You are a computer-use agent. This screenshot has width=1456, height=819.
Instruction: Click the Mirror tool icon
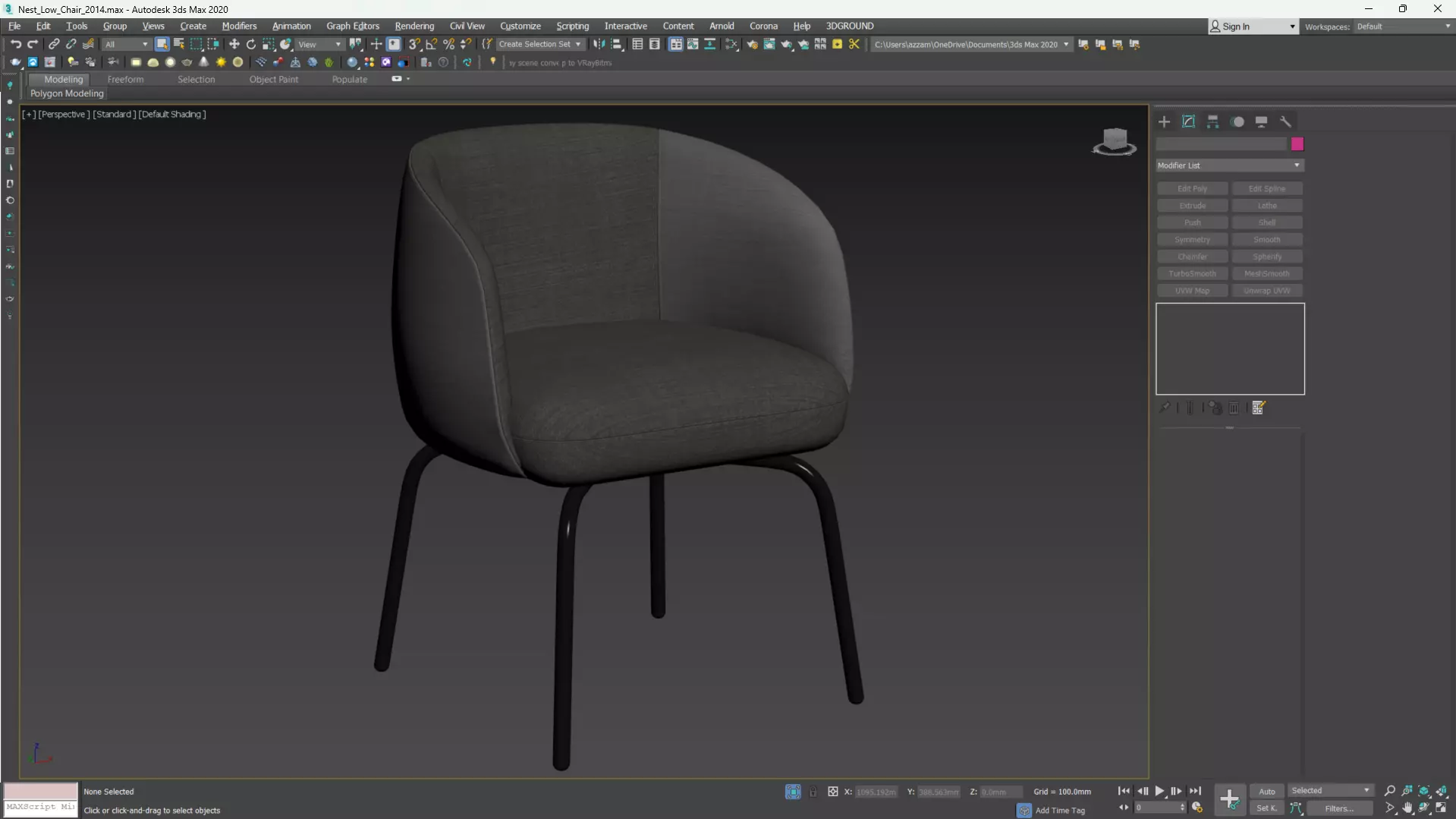[x=599, y=44]
